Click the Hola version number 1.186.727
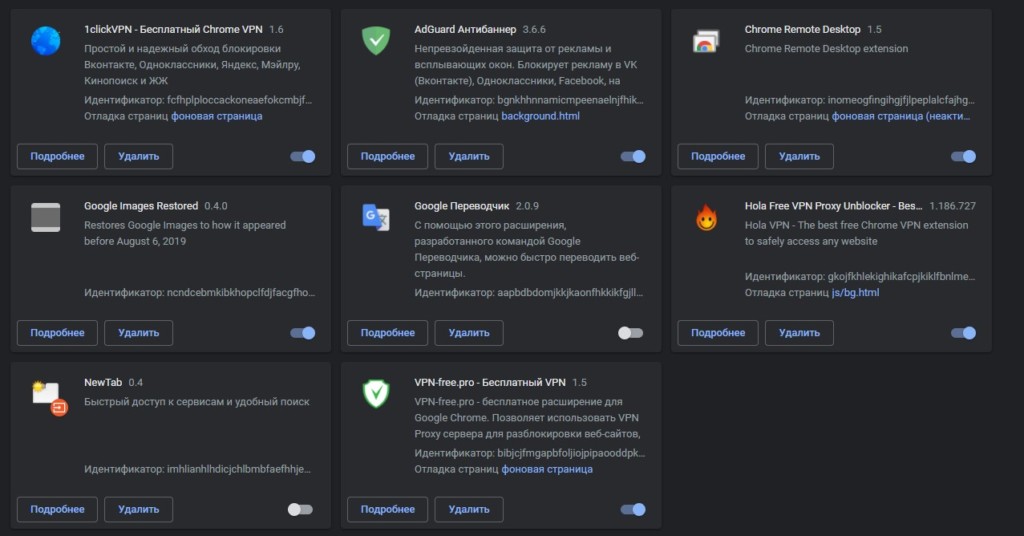 953,206
